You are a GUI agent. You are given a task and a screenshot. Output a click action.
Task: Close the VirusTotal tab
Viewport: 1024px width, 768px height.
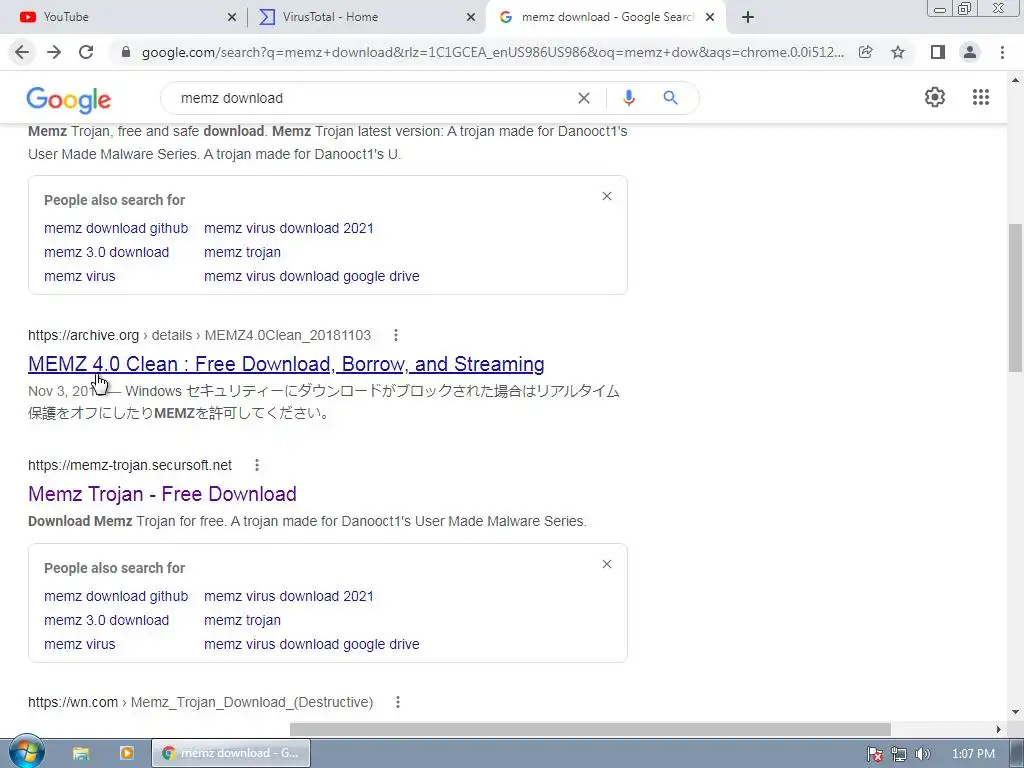click(x=471, y=17)
